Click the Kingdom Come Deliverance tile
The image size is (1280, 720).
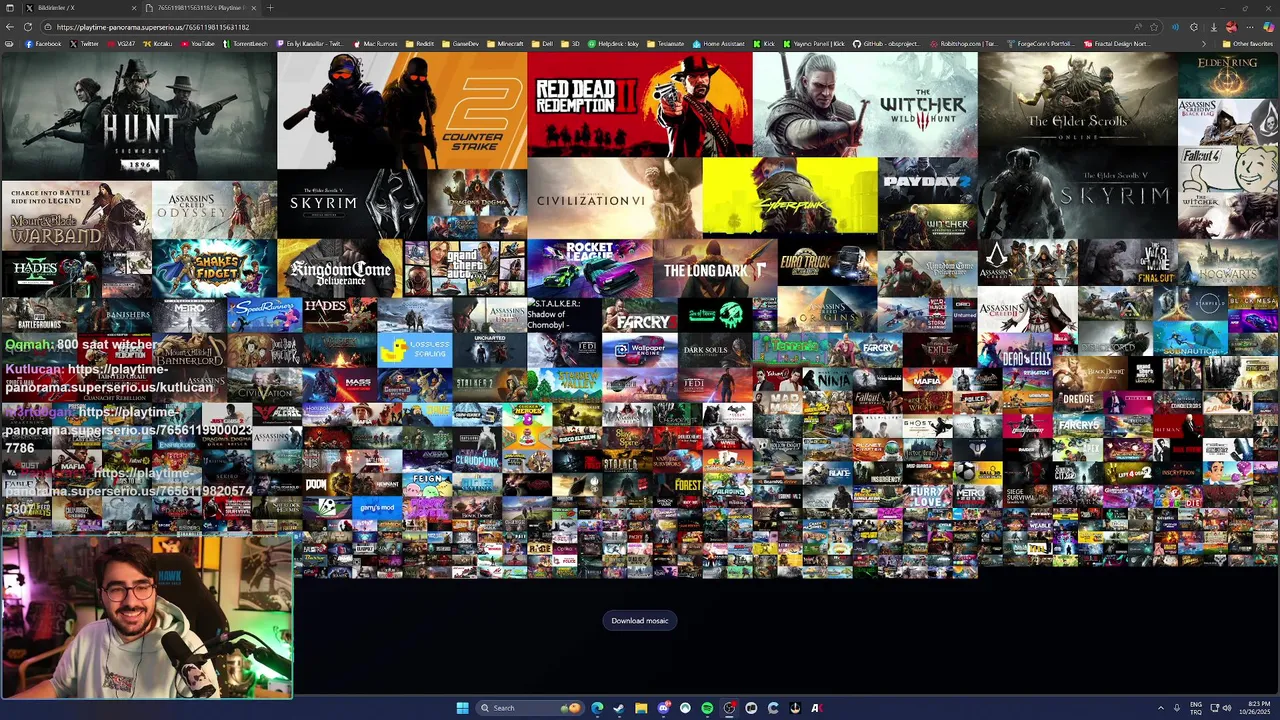(339, 269)
